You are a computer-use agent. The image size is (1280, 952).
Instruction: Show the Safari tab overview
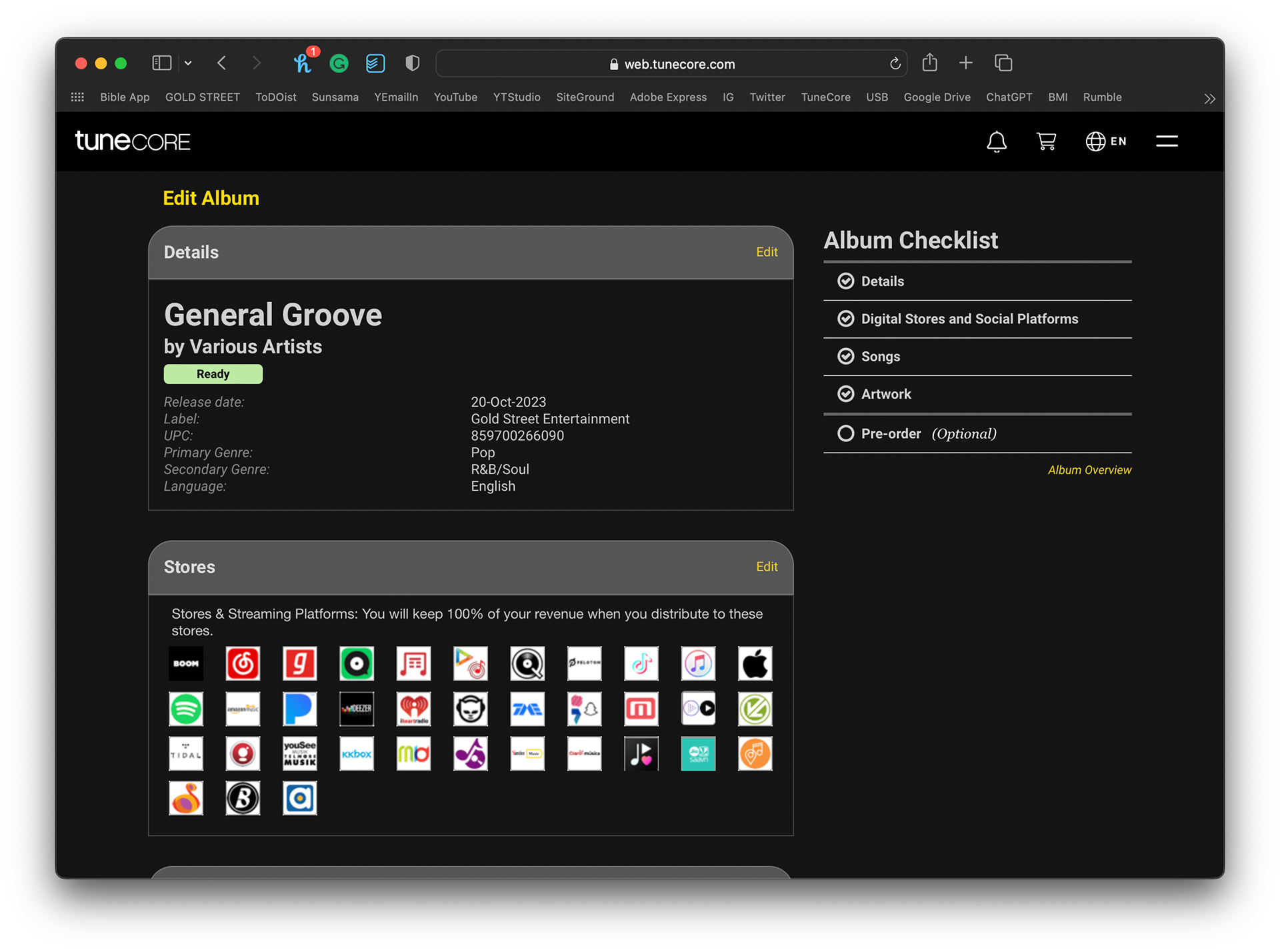1003,63
